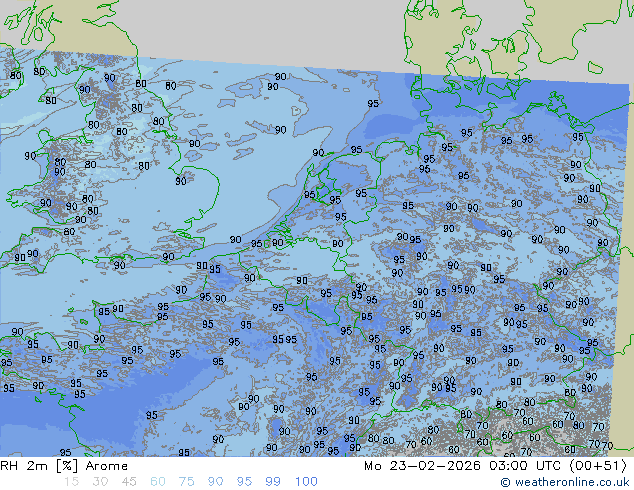The width and height of the screenshot is (634, 490).
Task: Click the 'Mo 23-02-2026 03:00 UTC (00+51)' timestamp
Action: click(x=495, y=466)
